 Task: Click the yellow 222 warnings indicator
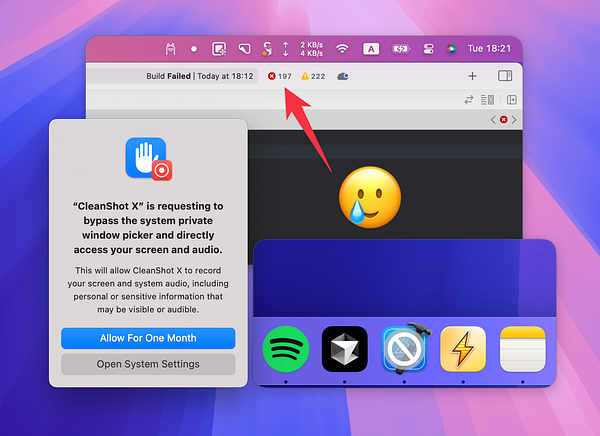click(313, 76)
